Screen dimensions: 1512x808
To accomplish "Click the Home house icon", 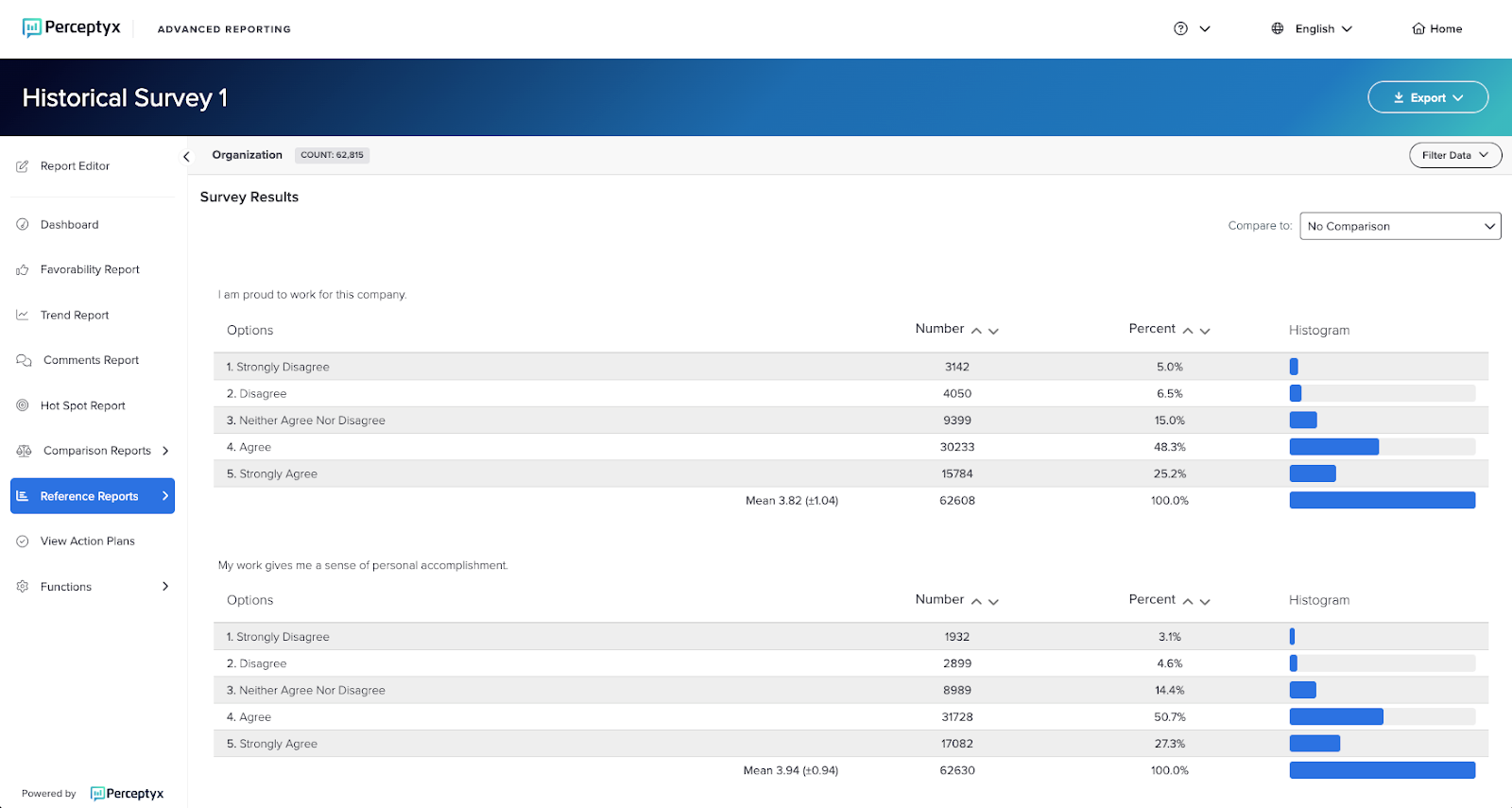I will click(x=1418, y=28).
